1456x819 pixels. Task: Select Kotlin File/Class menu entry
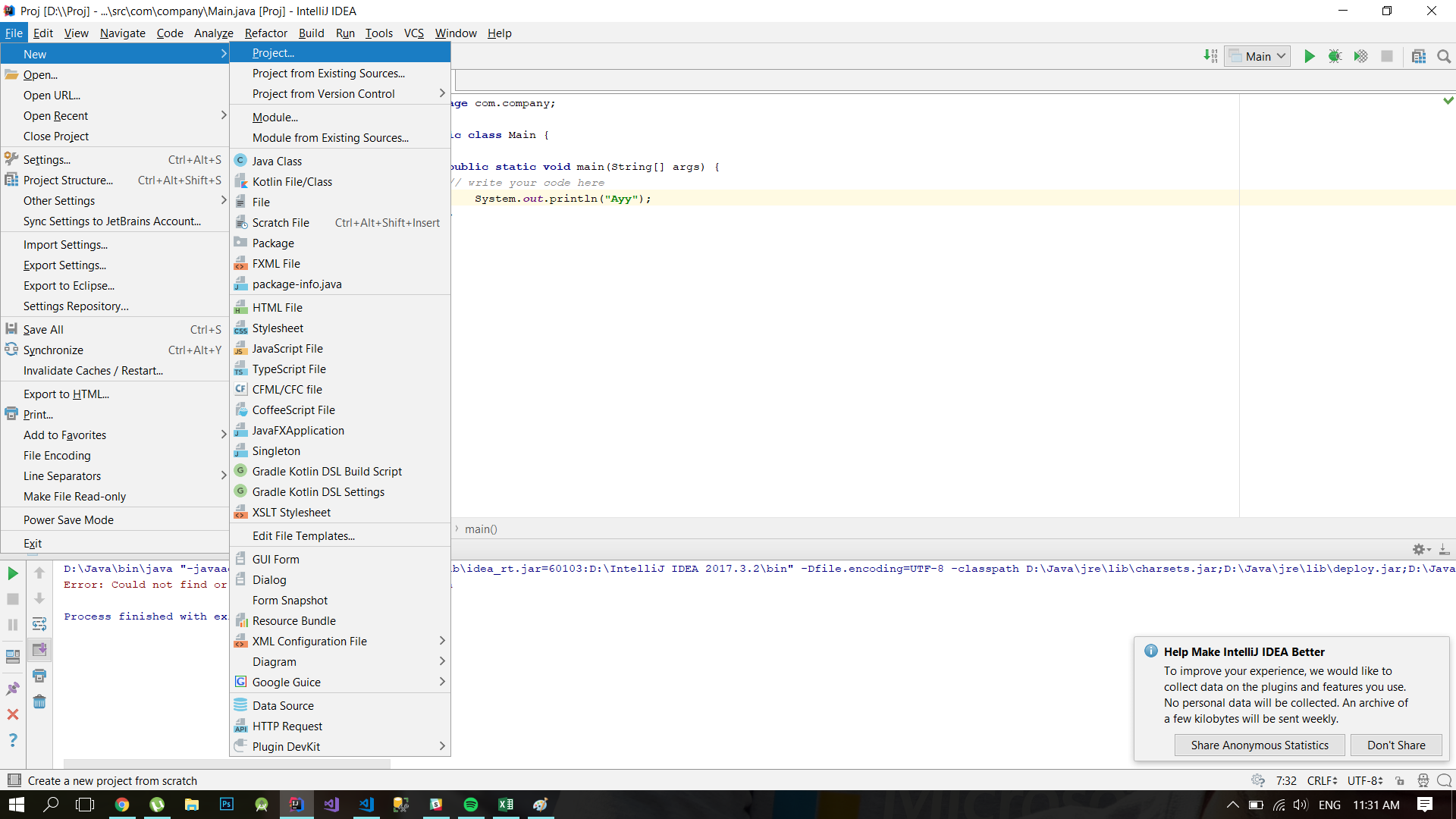click(340, 181)
